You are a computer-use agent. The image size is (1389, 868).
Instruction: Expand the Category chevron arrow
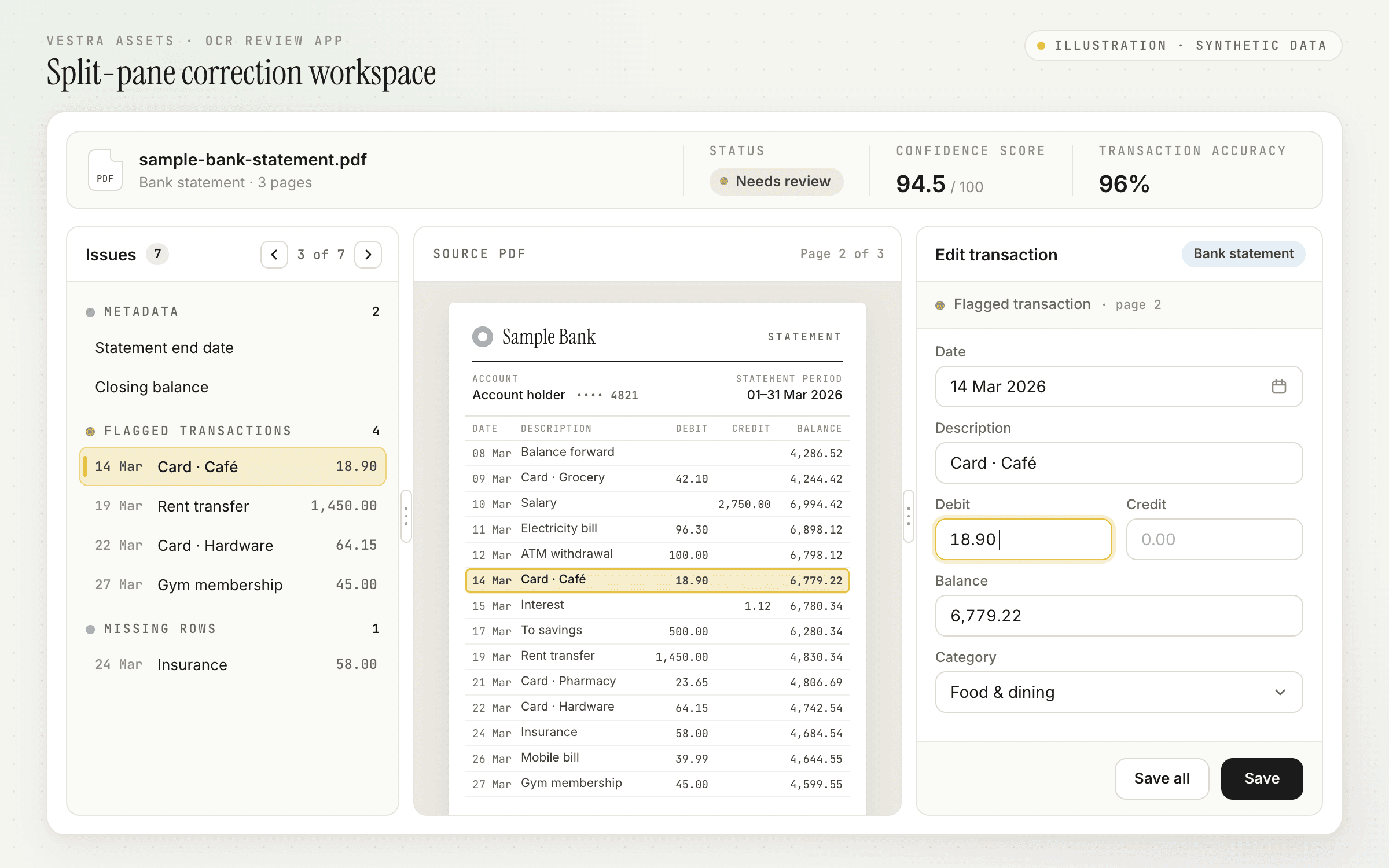[x=1280, y=692]
